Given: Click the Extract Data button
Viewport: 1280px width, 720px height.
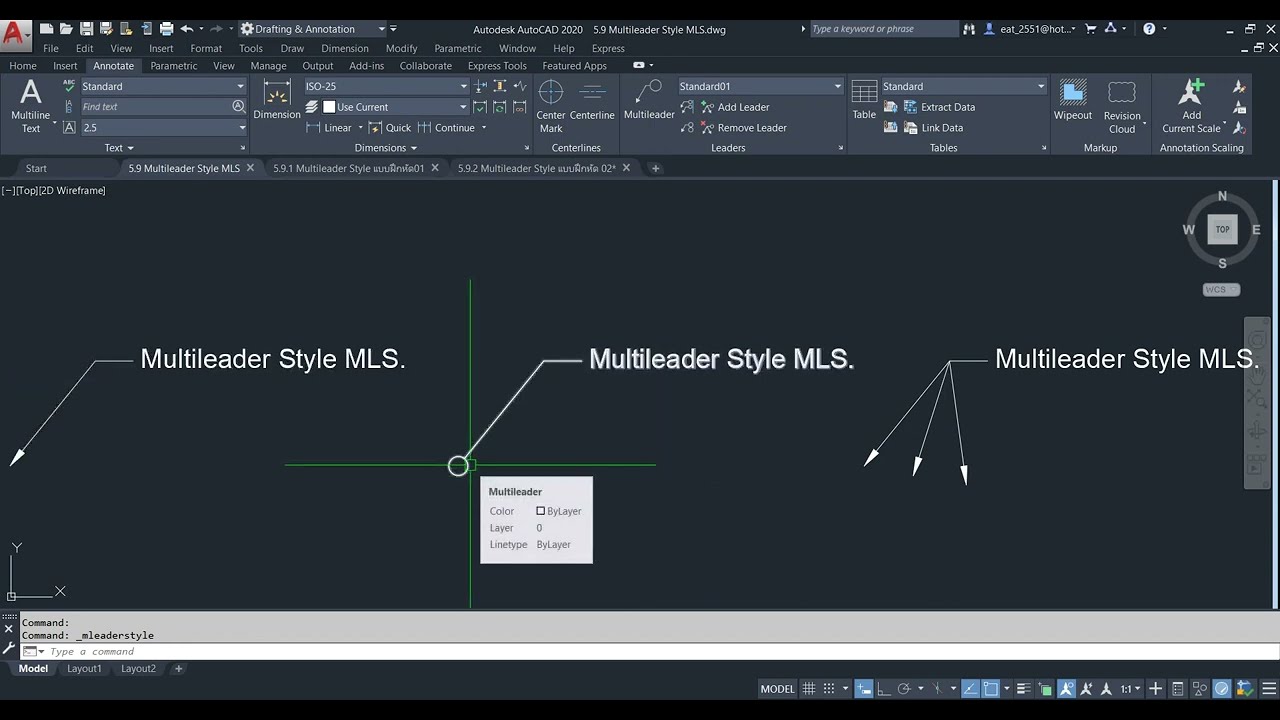Looking at the screenshot, I should coord(938,107).
